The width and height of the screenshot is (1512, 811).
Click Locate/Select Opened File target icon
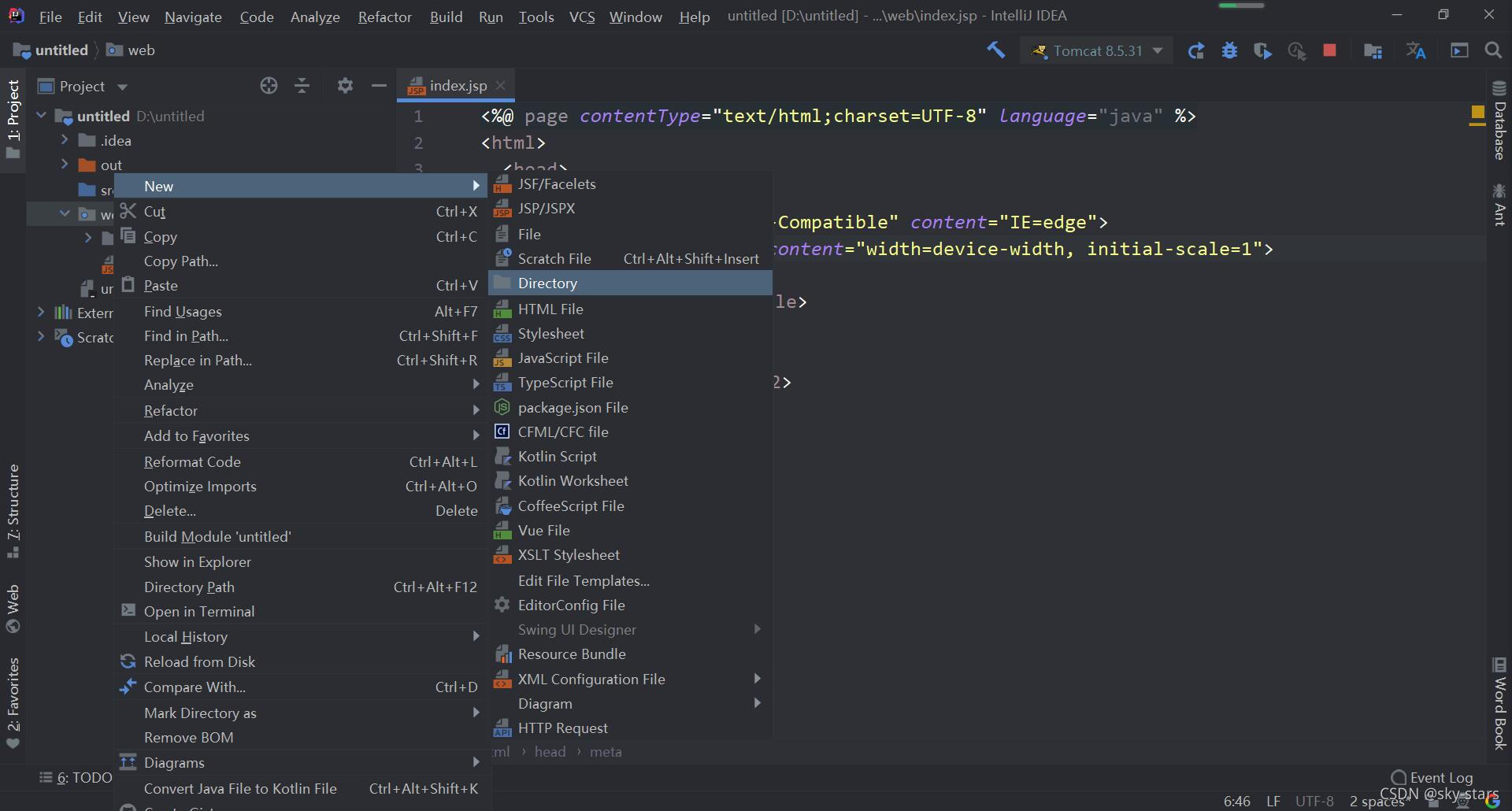click(269, 86)
